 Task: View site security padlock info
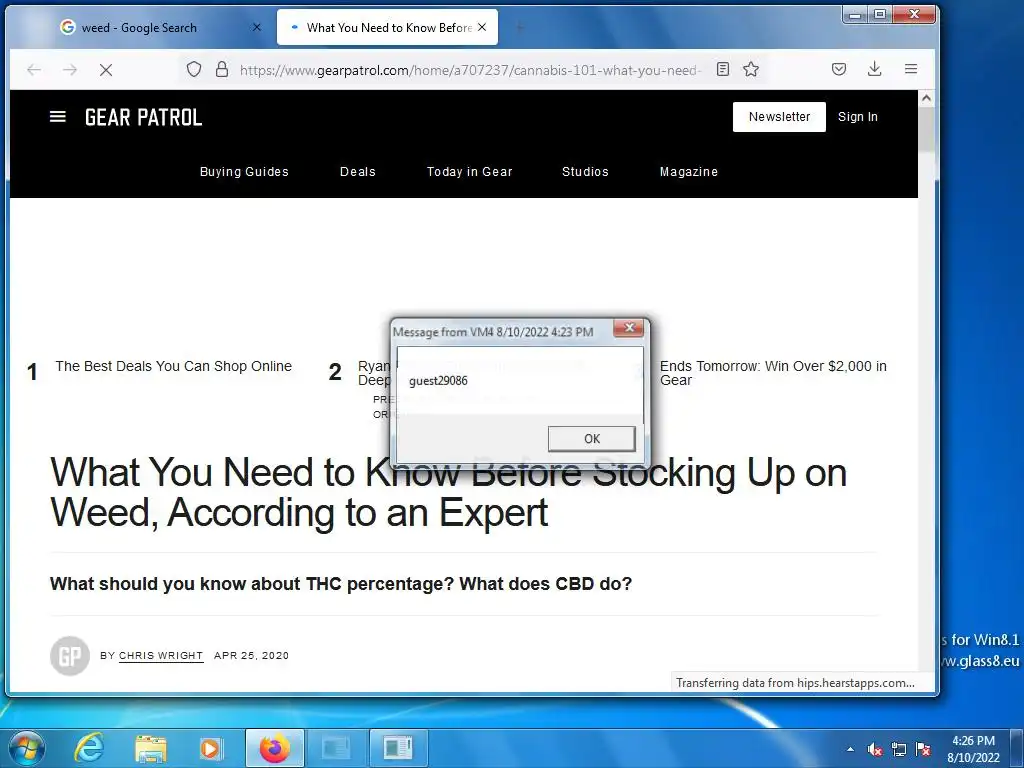coord(222,69)
